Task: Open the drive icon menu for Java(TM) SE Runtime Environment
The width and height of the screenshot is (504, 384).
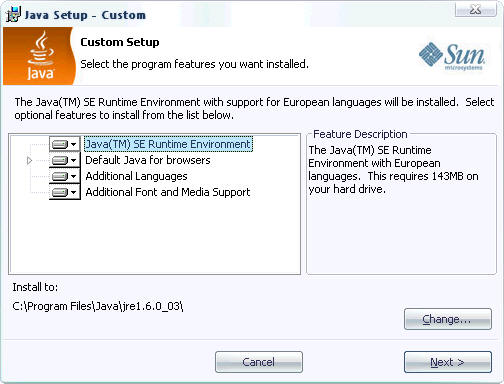Action: [x=65, y=144]
